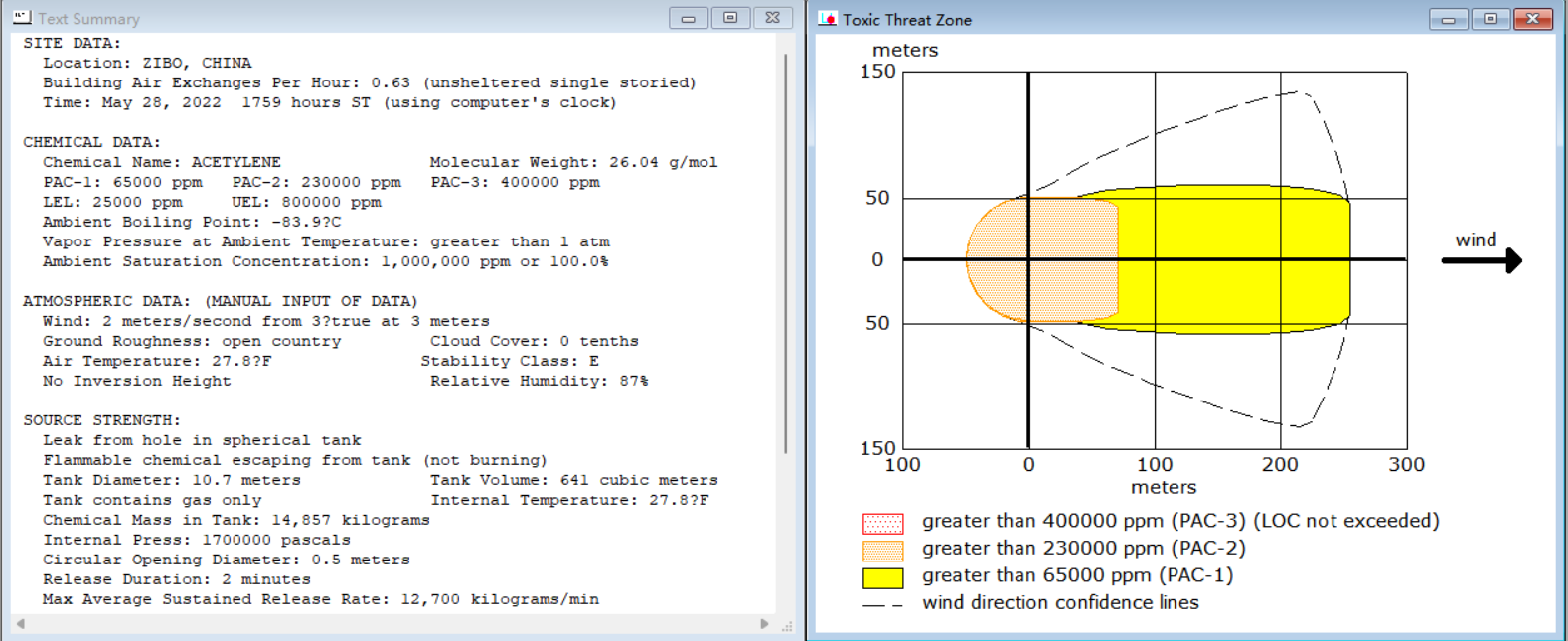Click the 'Location: ZIBO, CHINA' line
The width and height of the screenshot is (1568, 641).
coord(147,63)
